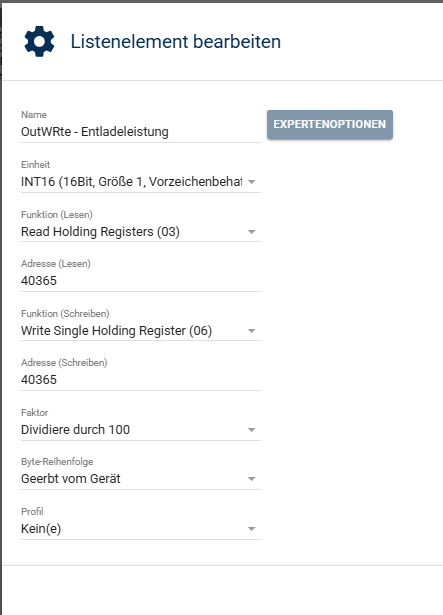
Task: Click the Dividiere durch 100 value
Action: (75, 430)
